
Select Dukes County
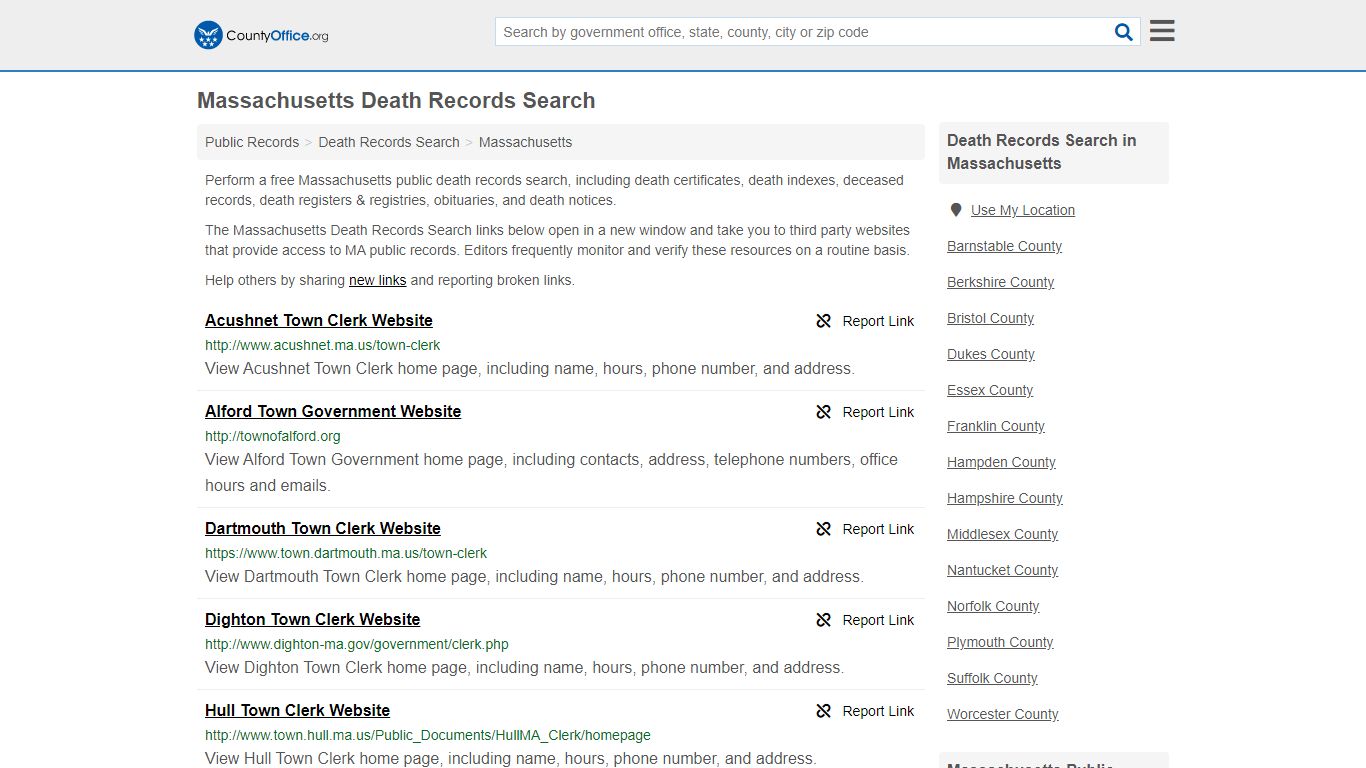pos(991,354)
